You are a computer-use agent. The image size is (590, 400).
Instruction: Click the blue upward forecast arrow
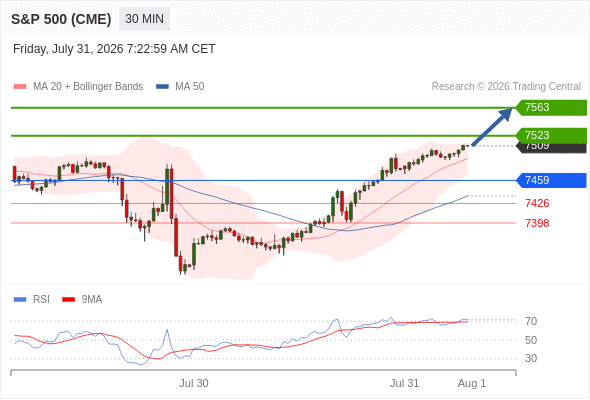(492, 126)
